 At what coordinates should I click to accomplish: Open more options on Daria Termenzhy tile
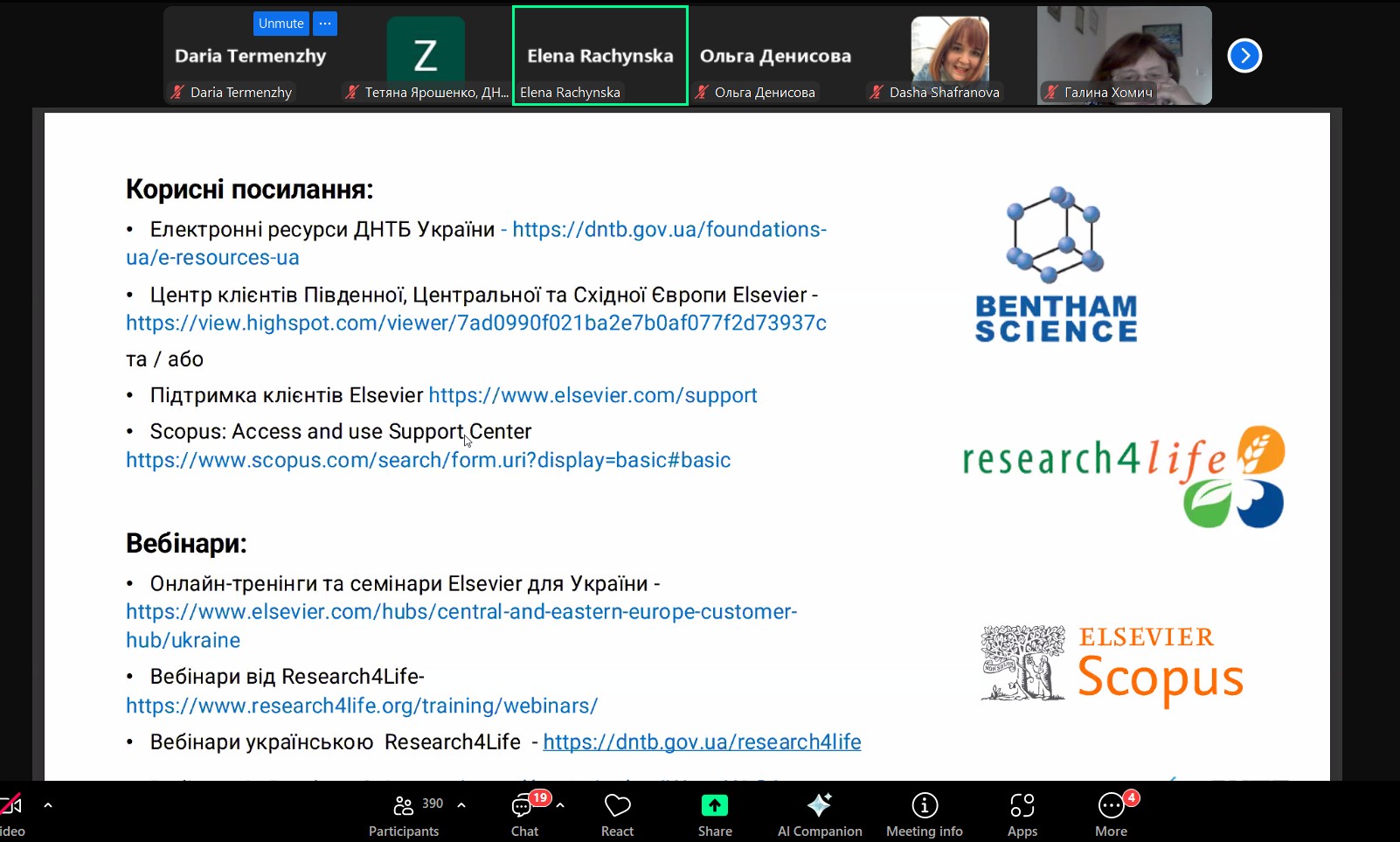click(x=325, y=24)
